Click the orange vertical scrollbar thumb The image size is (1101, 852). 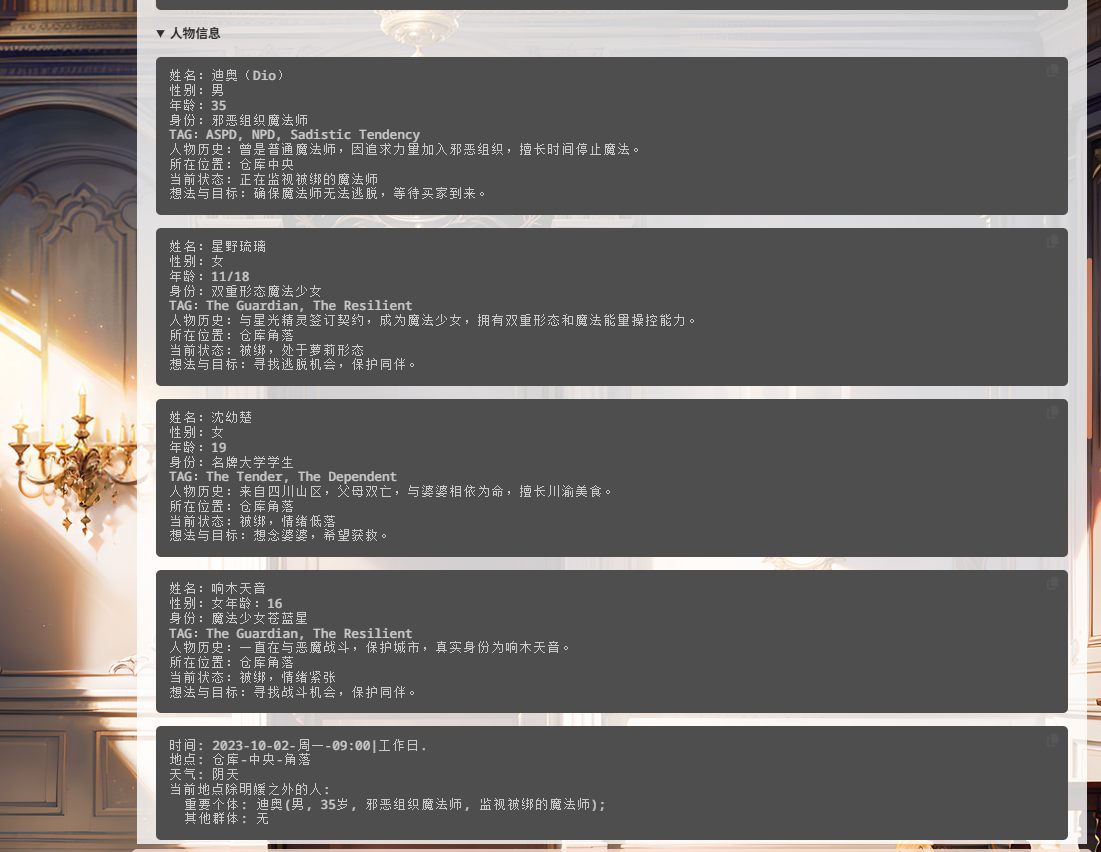(1089, 350)
